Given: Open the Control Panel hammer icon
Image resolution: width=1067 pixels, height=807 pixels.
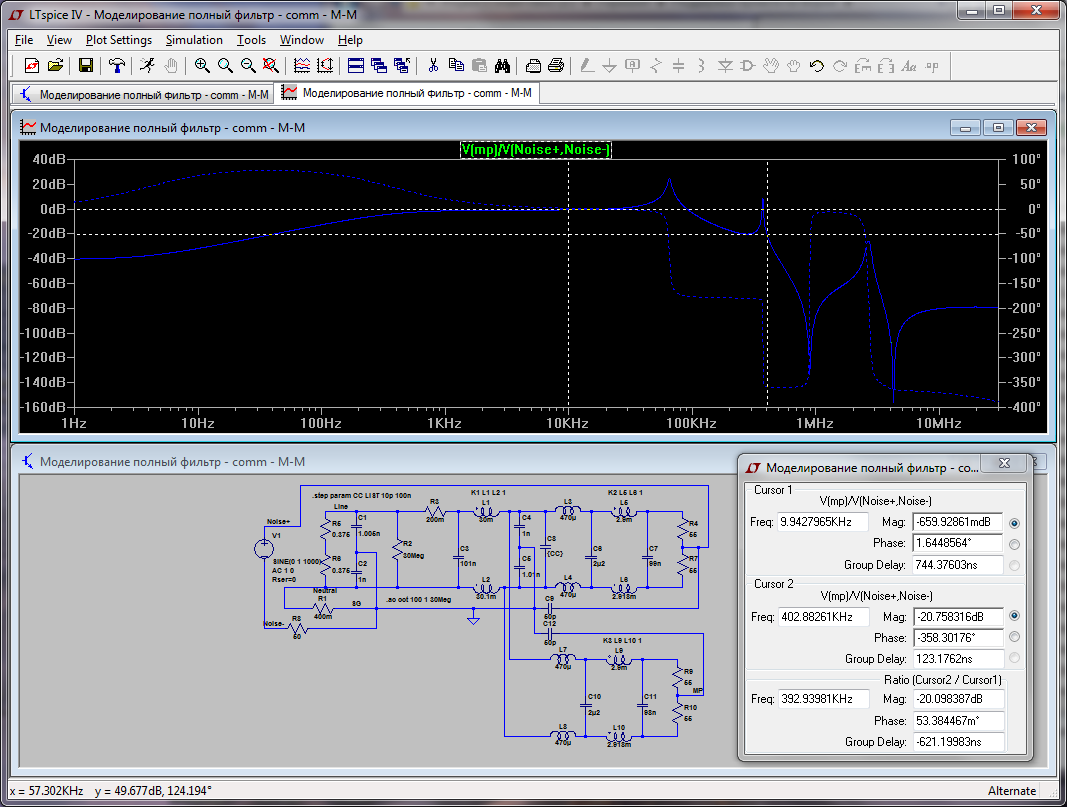Looking at the screenshot, I should tap(118, 66).
